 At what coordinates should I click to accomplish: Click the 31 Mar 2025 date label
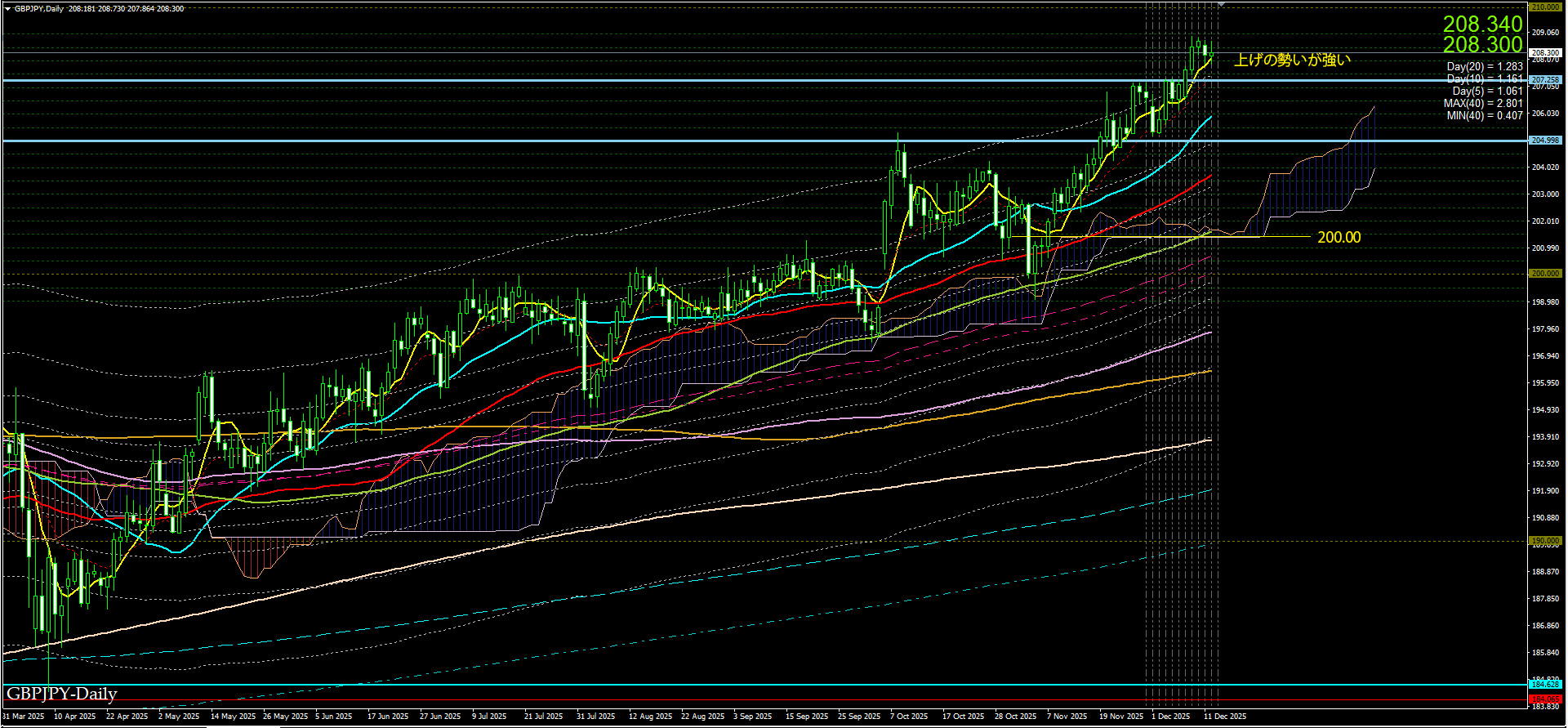24,717
